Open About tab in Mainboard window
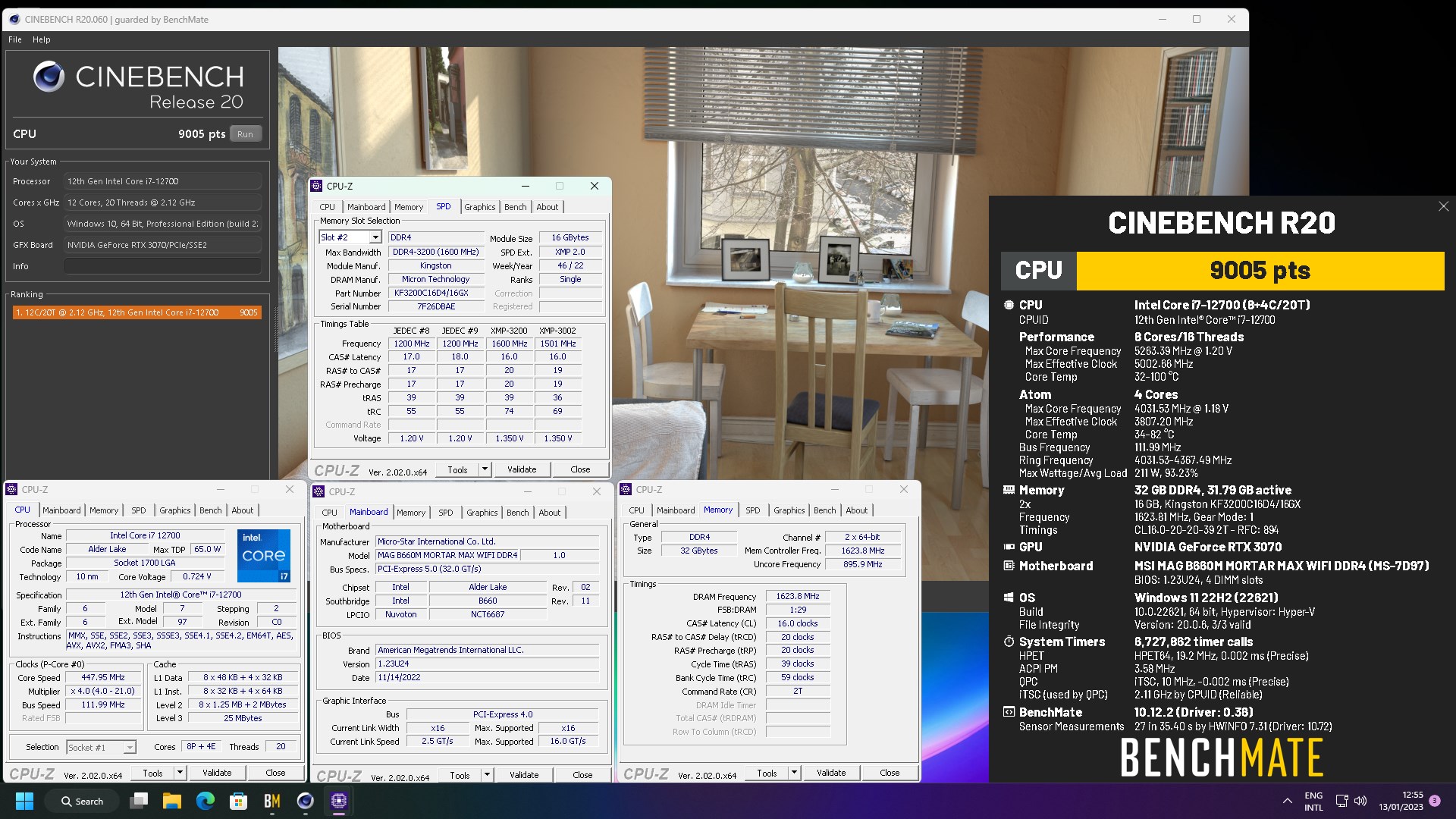The image size is (1456, 819). [550, 513]
